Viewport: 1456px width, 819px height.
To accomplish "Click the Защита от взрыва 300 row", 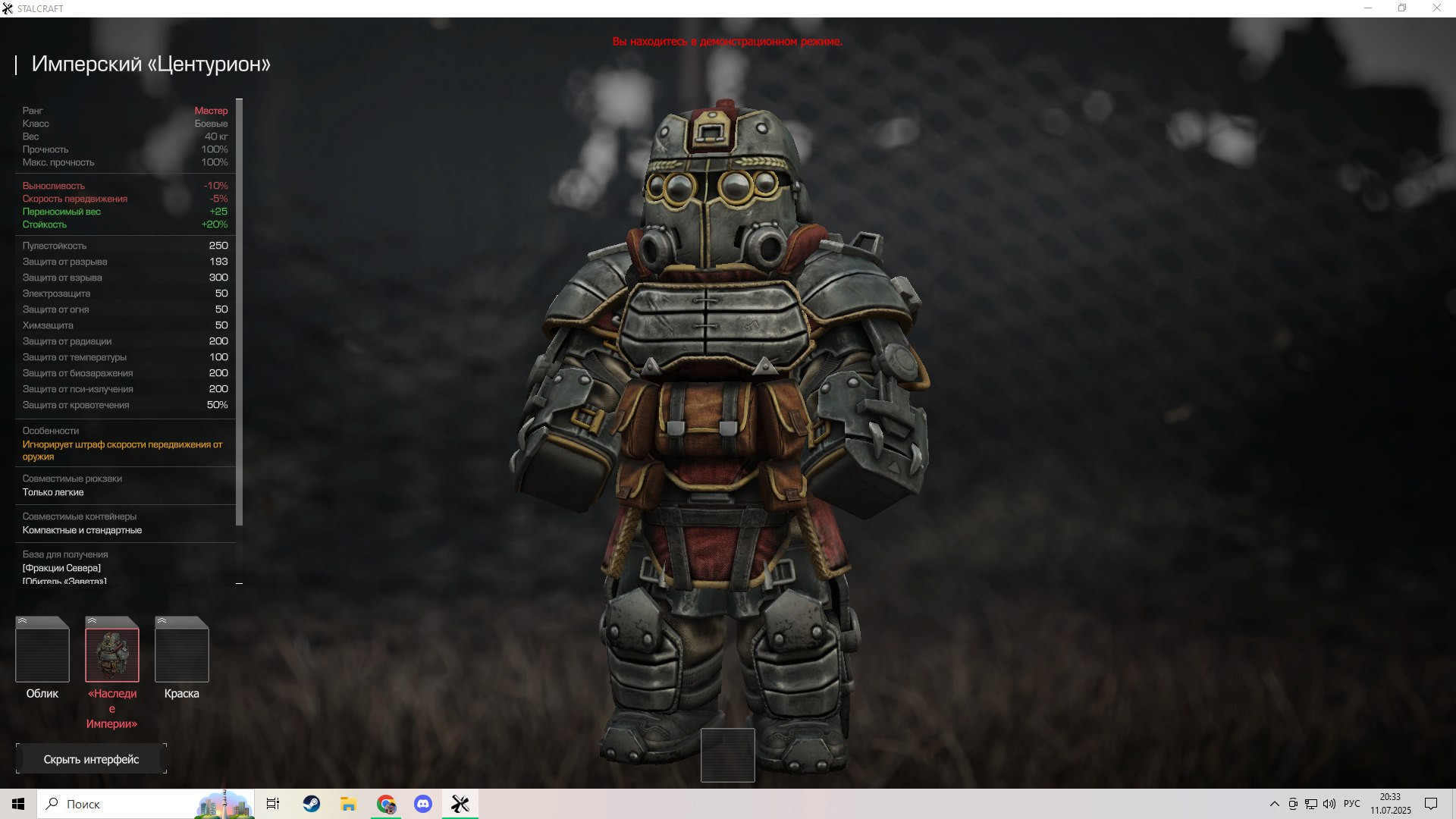I will (125, 278).
